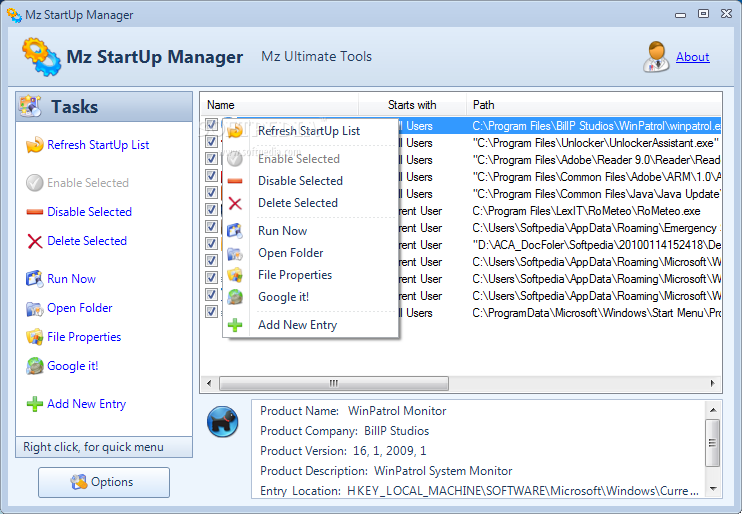Image resolution: width=742 pixels, height=514 pixels.
Task: Toggle checkbox for the Java Update entry
Action: pos(211,193)
